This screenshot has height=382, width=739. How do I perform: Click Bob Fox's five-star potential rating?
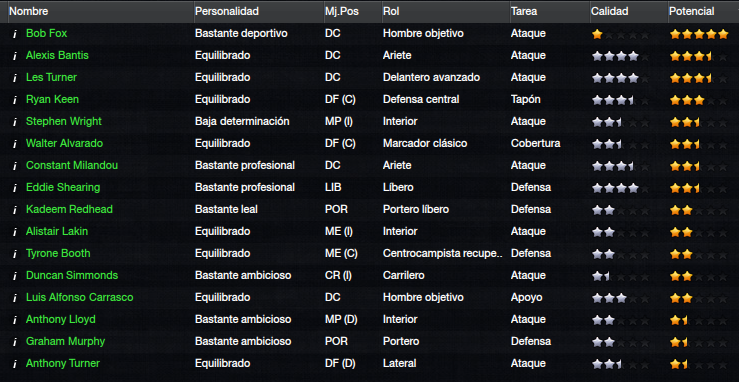[699, 34]
